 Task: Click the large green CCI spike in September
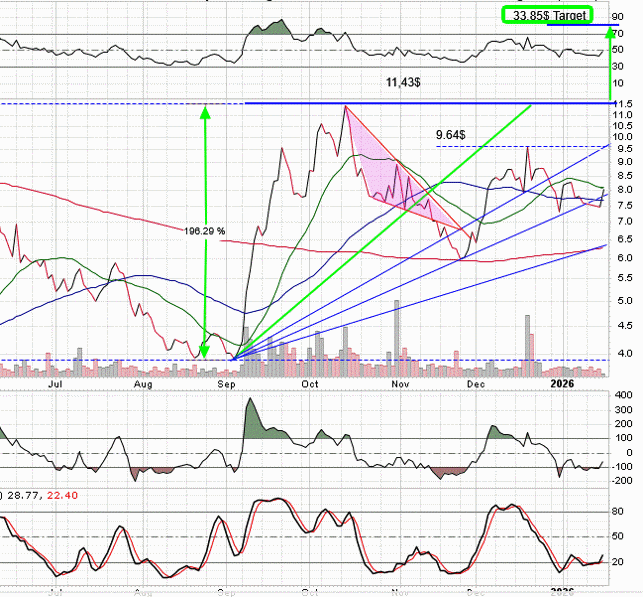point(252,420)
